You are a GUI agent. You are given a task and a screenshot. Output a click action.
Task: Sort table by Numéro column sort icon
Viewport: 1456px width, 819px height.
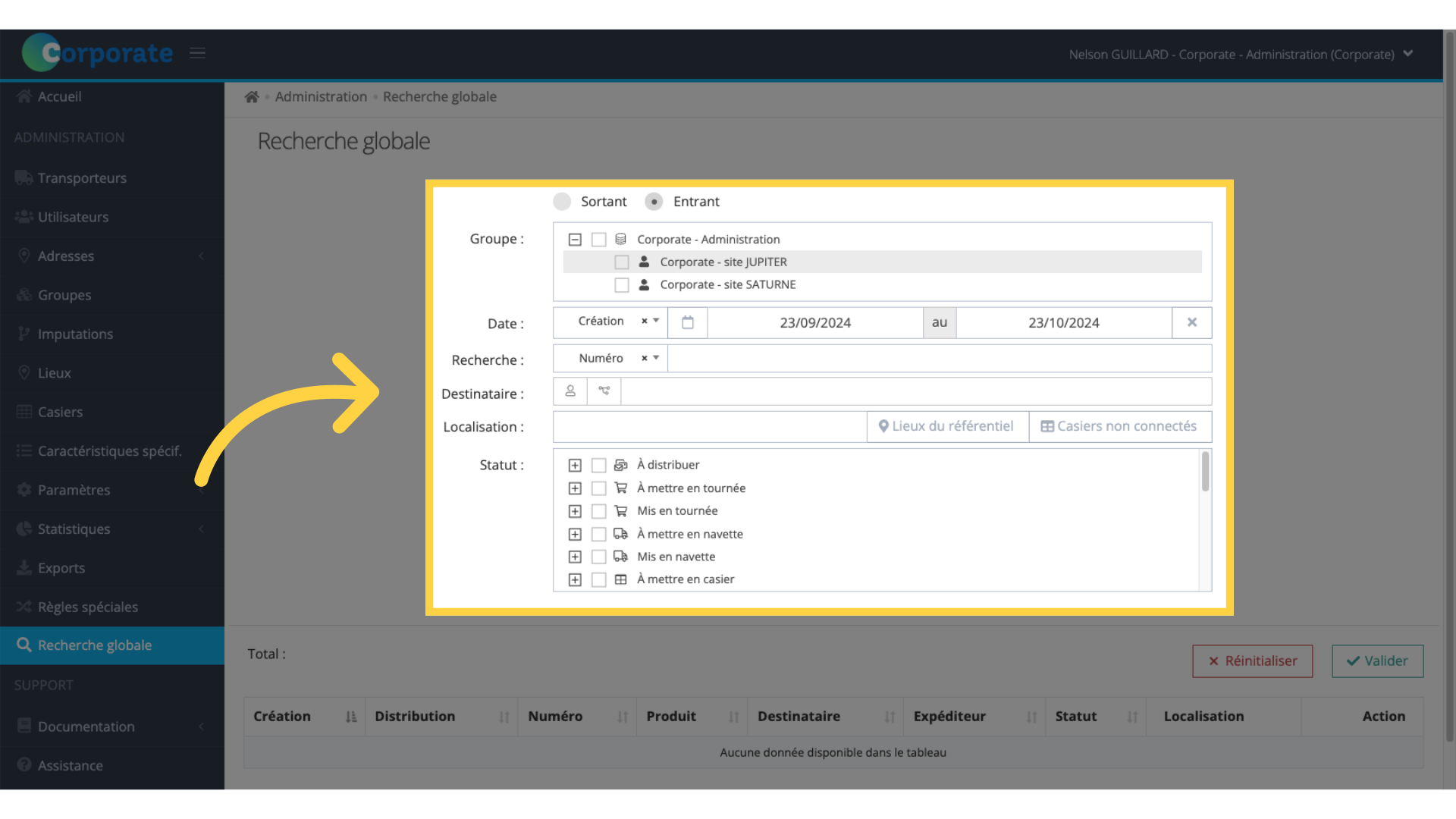[623, 717]
